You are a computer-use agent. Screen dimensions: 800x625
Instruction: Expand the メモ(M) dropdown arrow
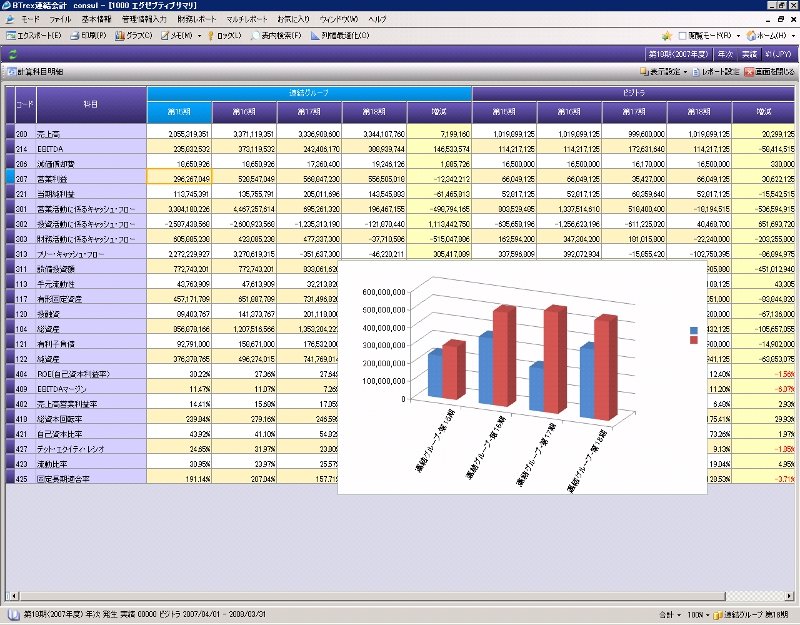tap(199, 36)
